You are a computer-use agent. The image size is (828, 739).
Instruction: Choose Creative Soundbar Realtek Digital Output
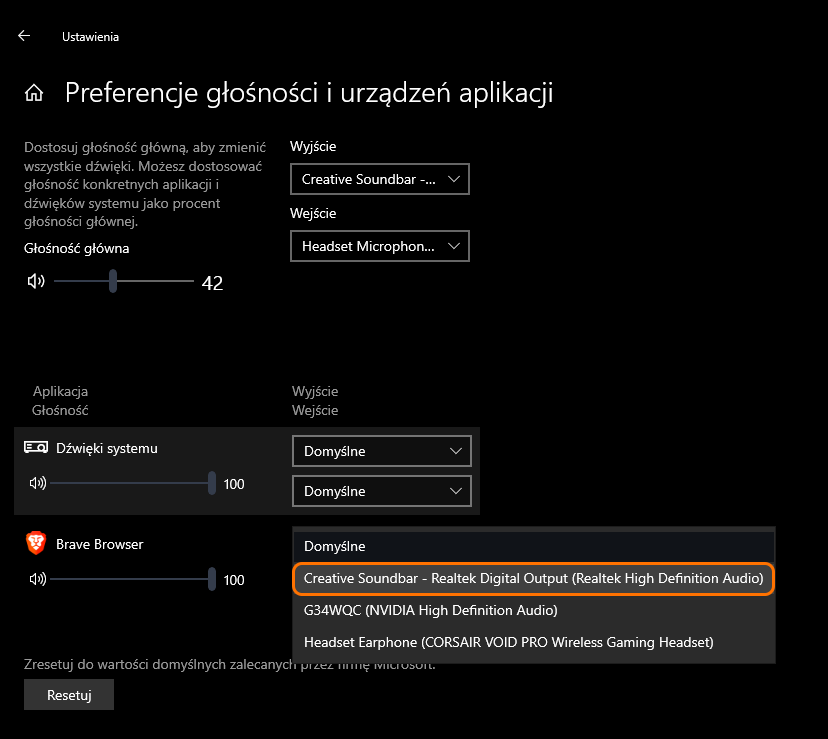click(x=533, y=578)
